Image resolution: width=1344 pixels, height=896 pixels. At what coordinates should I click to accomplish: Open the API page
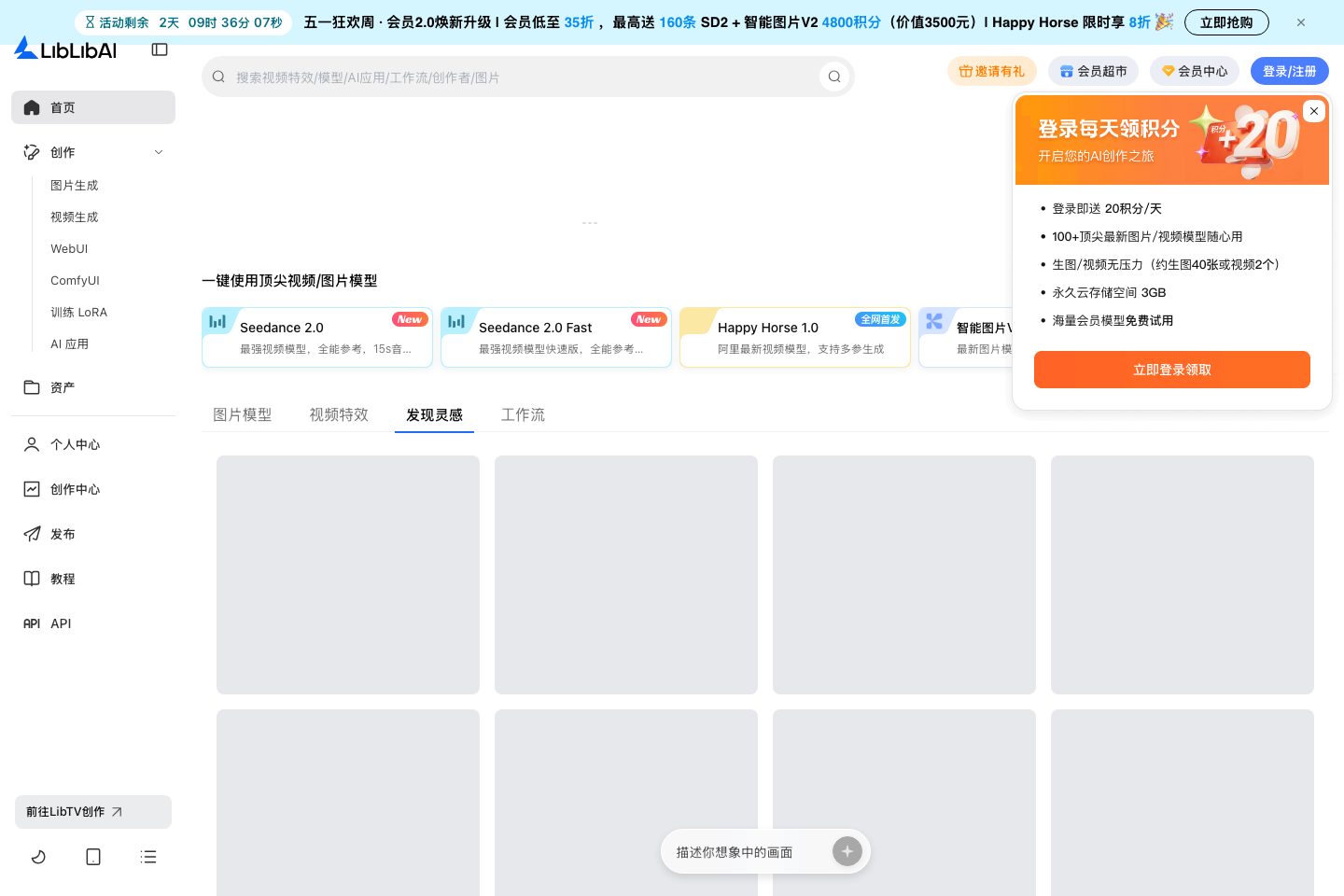93,623
